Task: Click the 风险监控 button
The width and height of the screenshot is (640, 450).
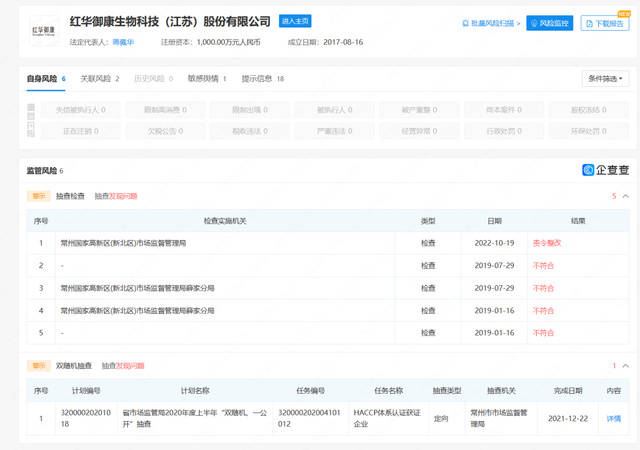Action: (x=551, y=23)
